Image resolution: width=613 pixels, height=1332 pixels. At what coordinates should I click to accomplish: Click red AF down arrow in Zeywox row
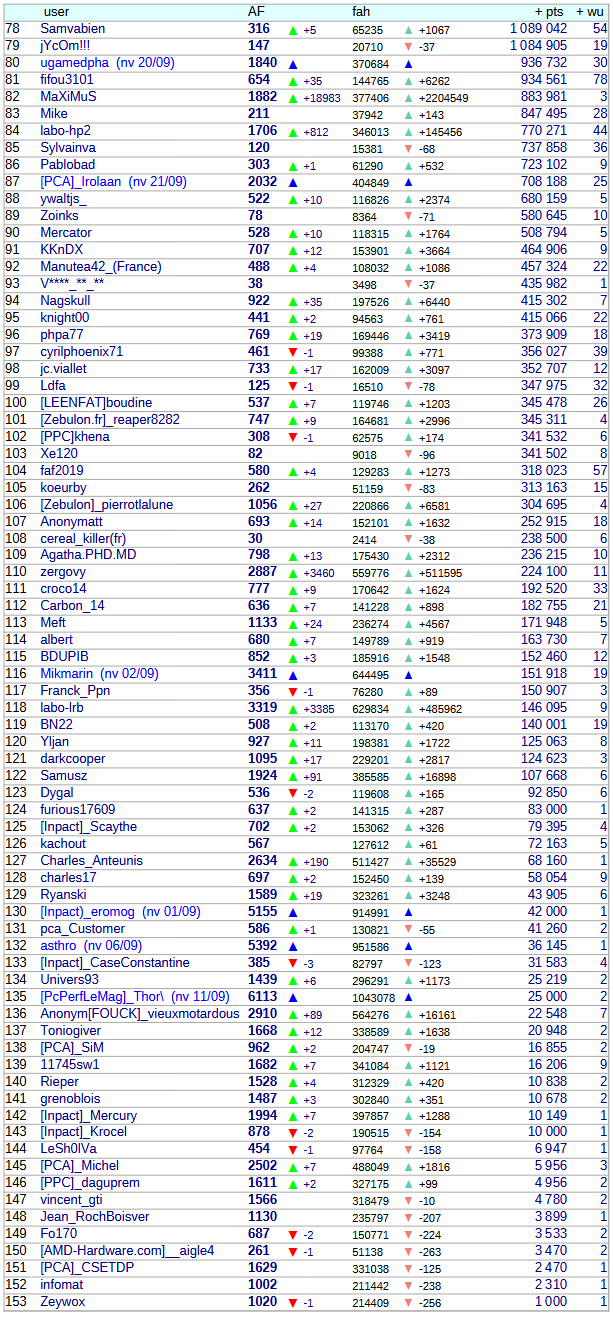click(x=293, y=1303)
